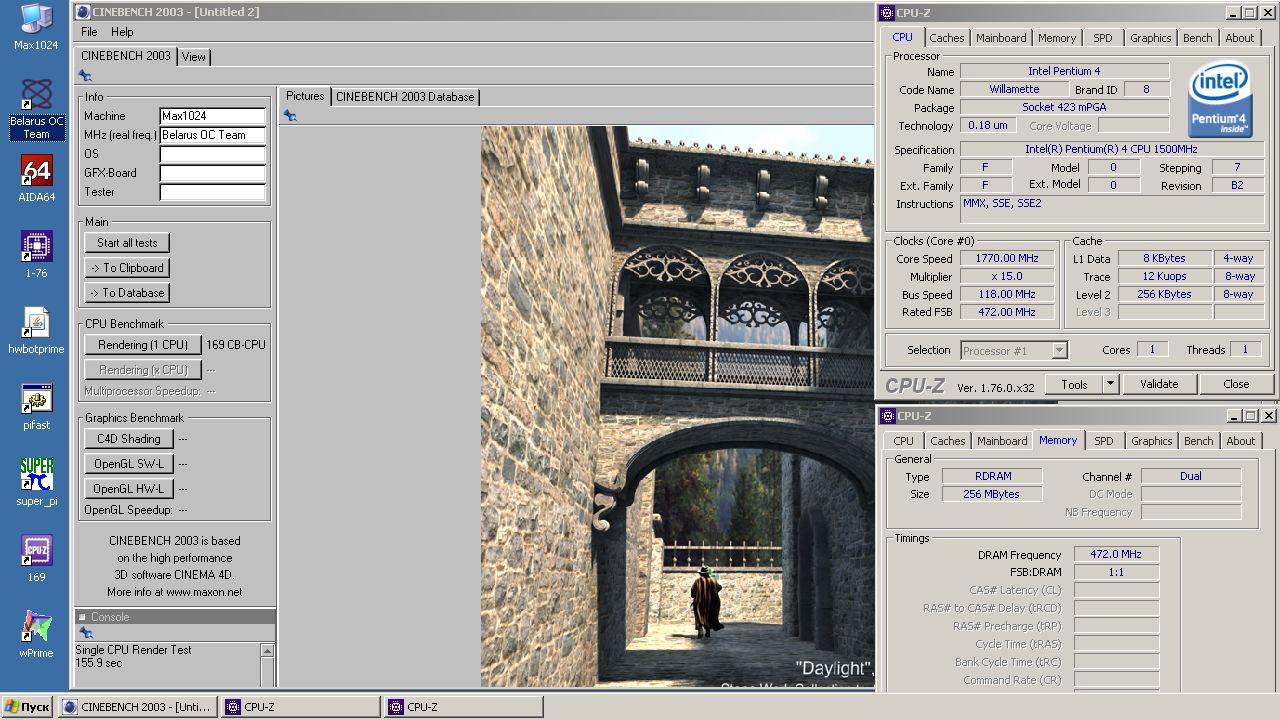Image resolution: width=1280 pixels, height=720 pixels.
Task: Click the pin icon below the CINEBENCH 2003 tab
Action: tap(85, 76)
